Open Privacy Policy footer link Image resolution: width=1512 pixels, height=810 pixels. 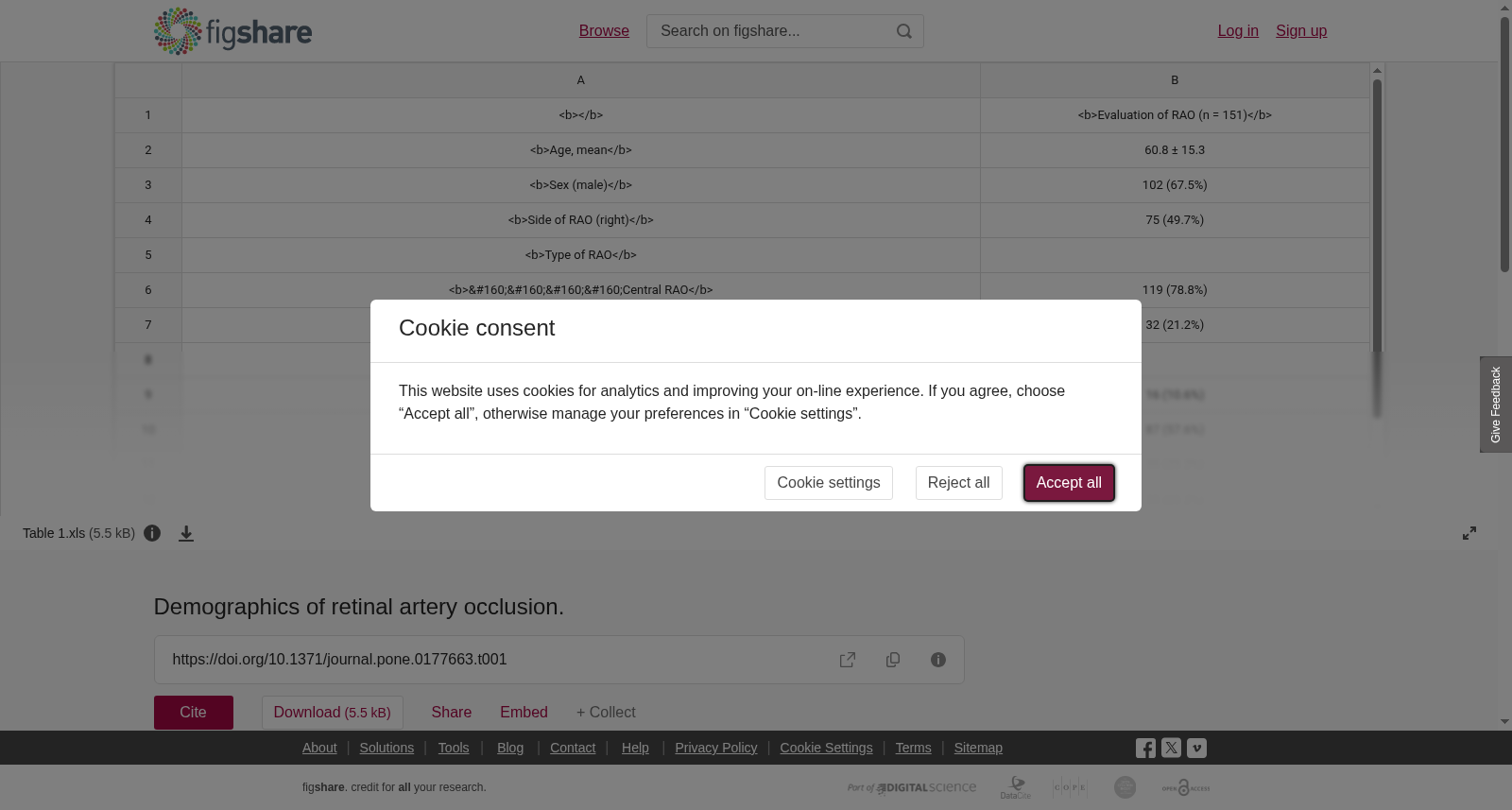pos(716,748)
